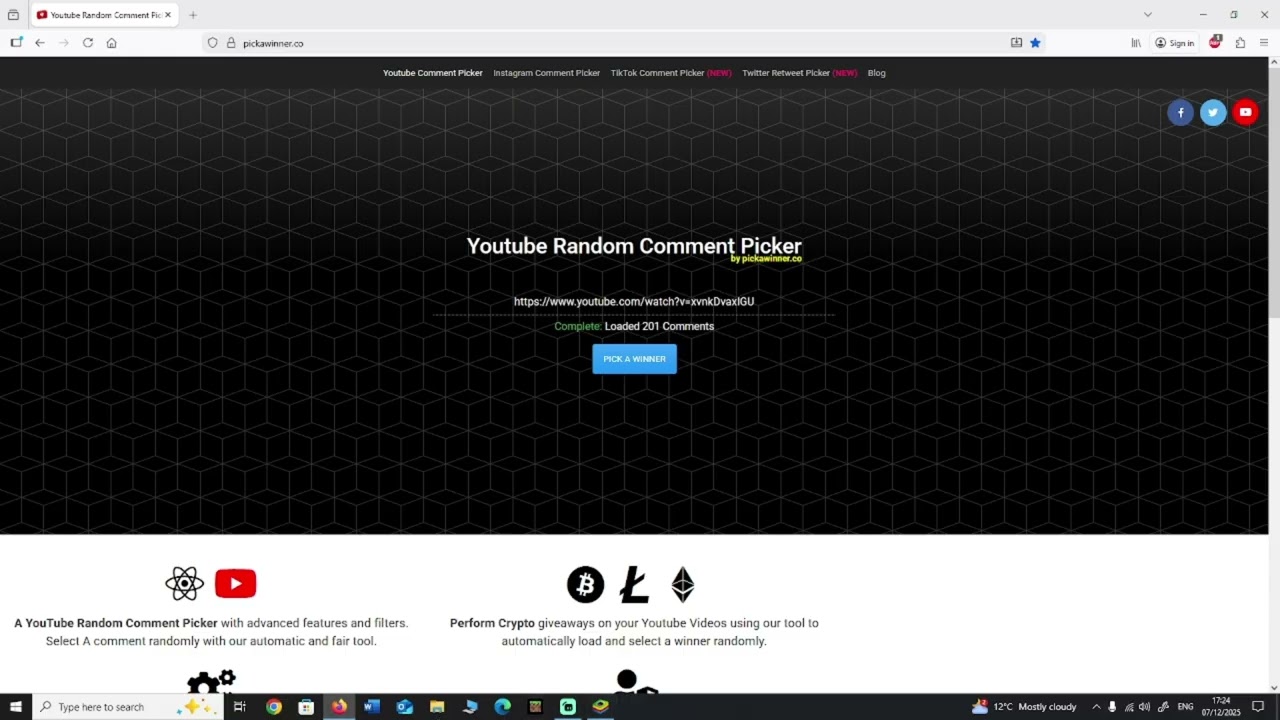Click the Ethereum logo icon
This screenshot has height=720, width=1280.
(683, 585)
